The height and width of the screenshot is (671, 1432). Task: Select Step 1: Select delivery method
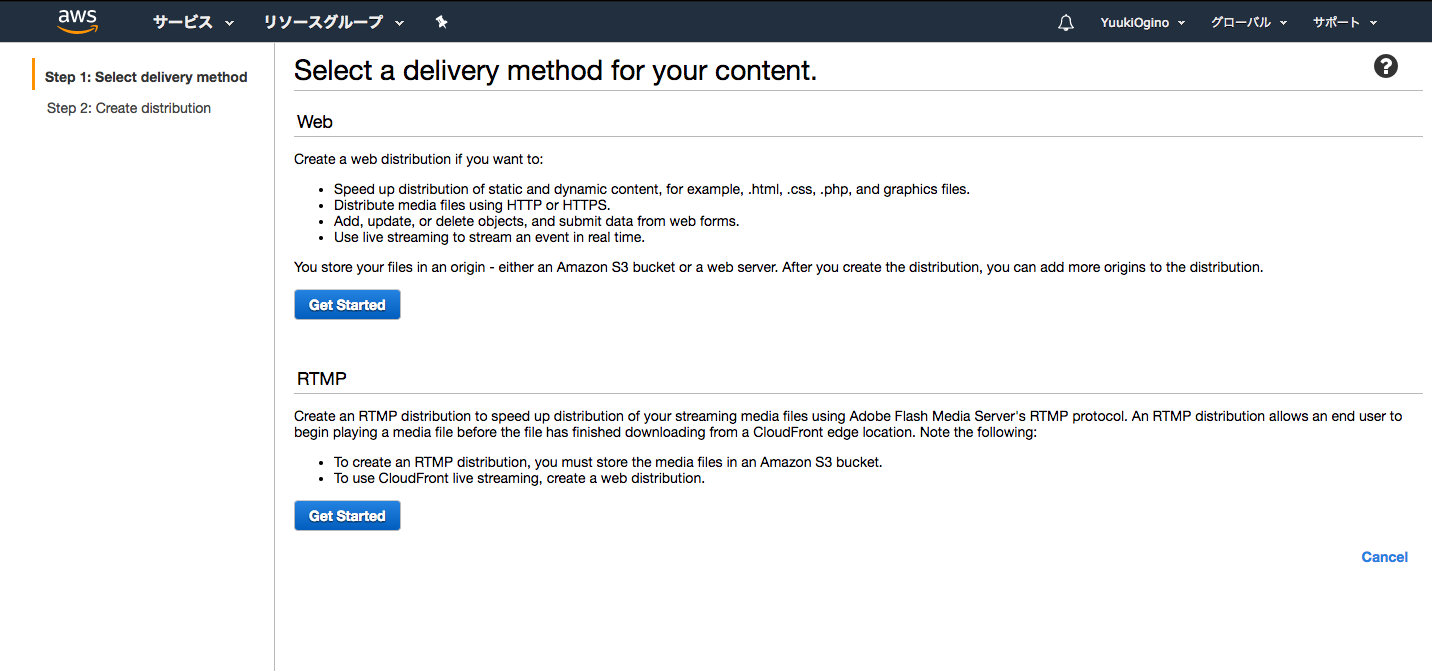tap(146, 77)
